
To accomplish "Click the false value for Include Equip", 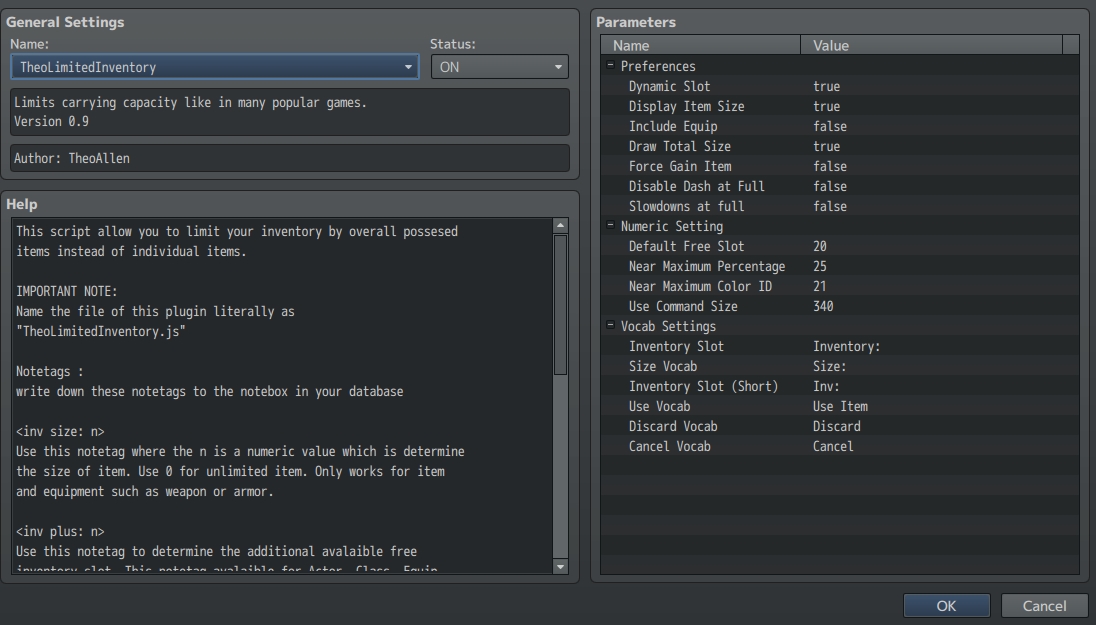I will 830,127.
